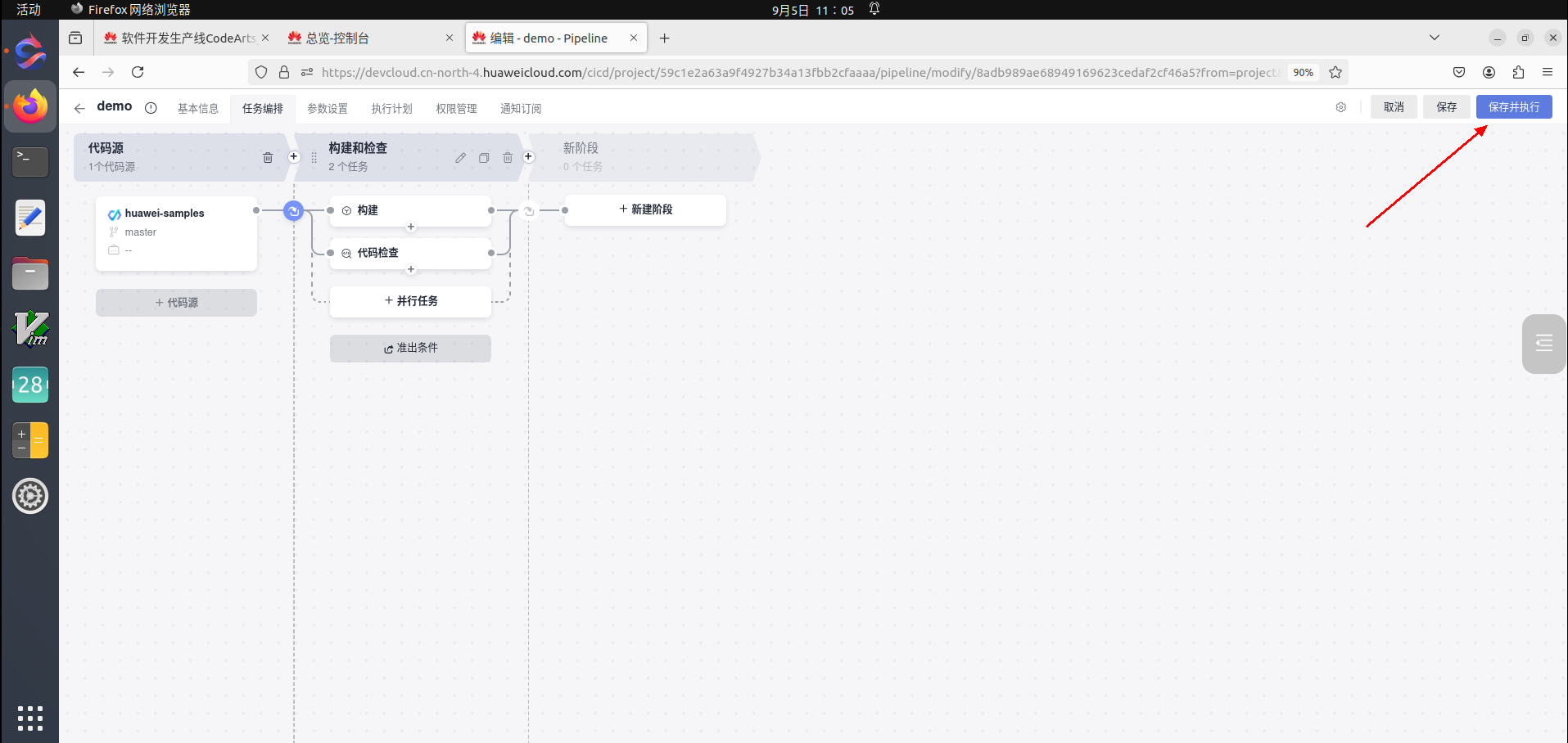The height and width of the screenshot is (743, 1568).
Task: Click the Save to Pocket icon
Action: pos(1459,72)
